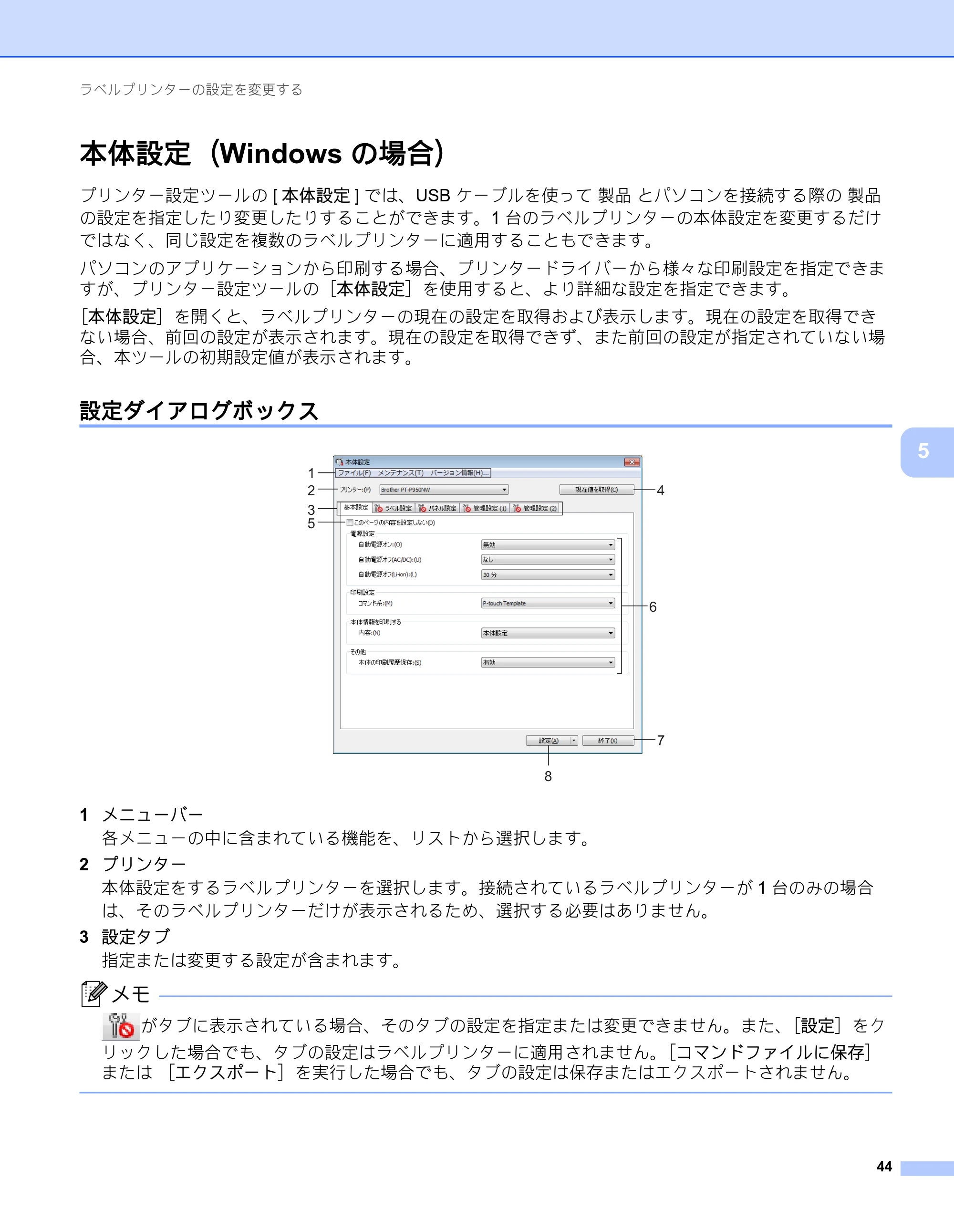This screenshot has height=1232, width=954.
Task: Click the chapter 5 side tab
Action: [x=926, y=452]
